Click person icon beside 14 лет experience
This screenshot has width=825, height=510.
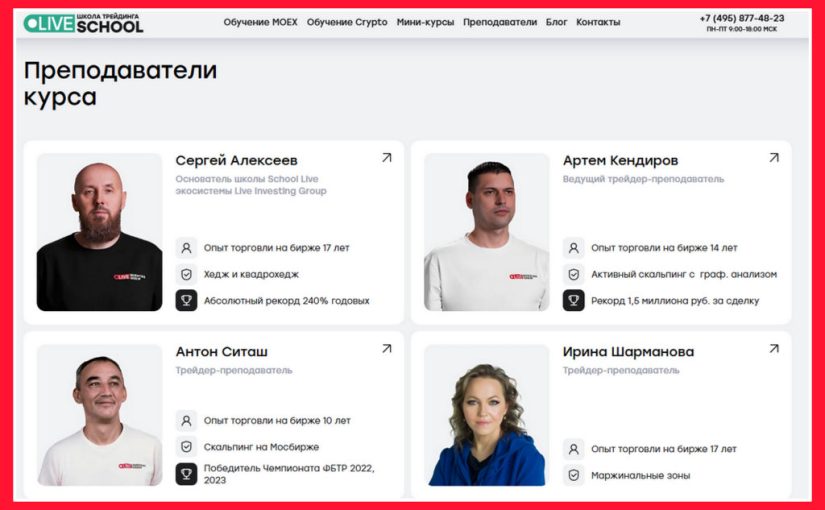[574, 247]
